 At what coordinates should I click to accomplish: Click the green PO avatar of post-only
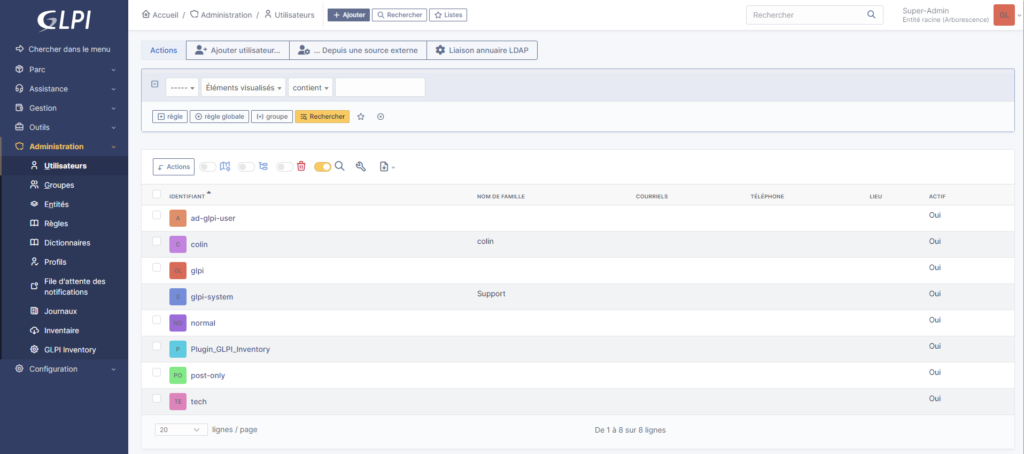pos(178,376)
